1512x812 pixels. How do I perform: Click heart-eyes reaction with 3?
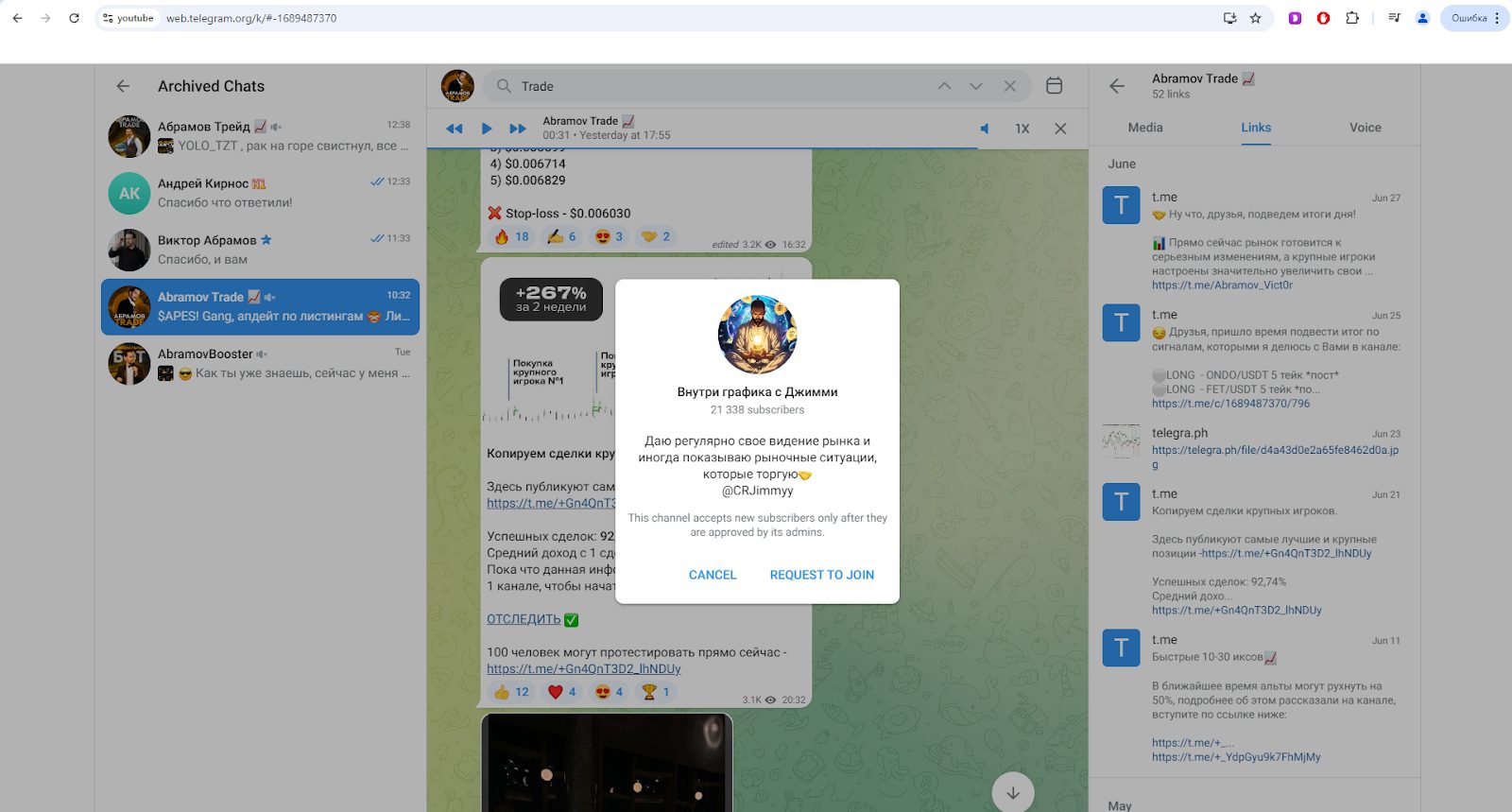click(609, 236)
